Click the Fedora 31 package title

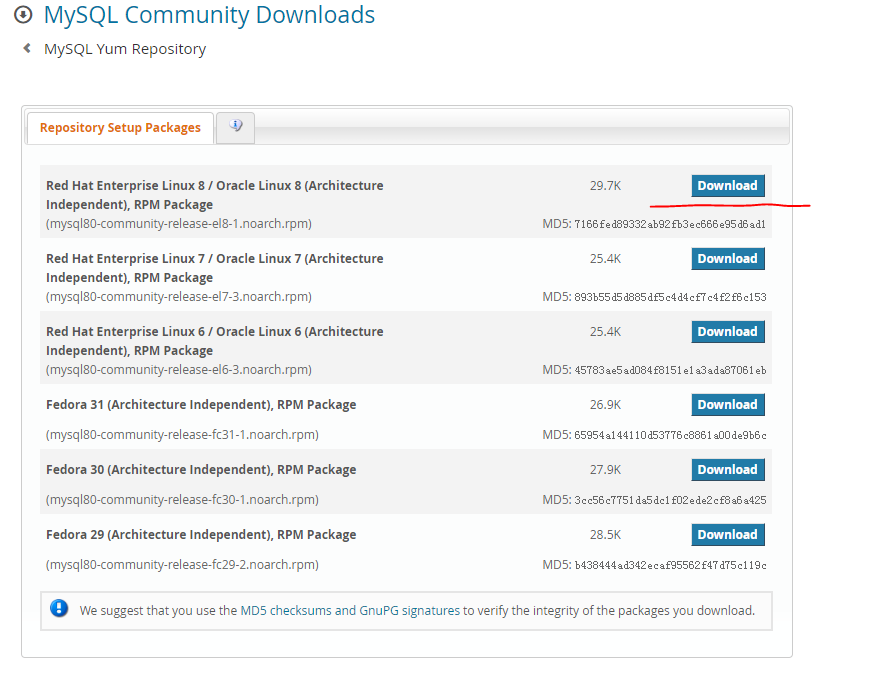click(201, 405)
